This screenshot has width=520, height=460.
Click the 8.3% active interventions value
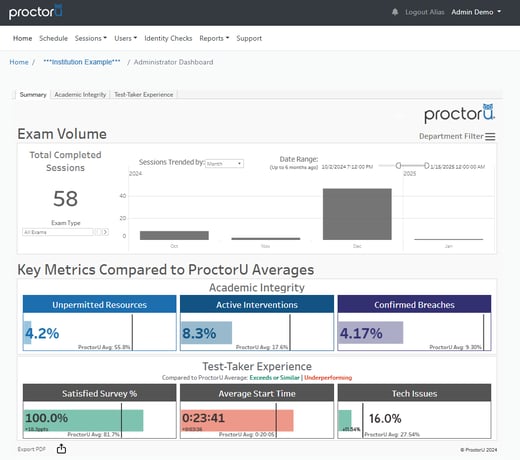point(199,333)
